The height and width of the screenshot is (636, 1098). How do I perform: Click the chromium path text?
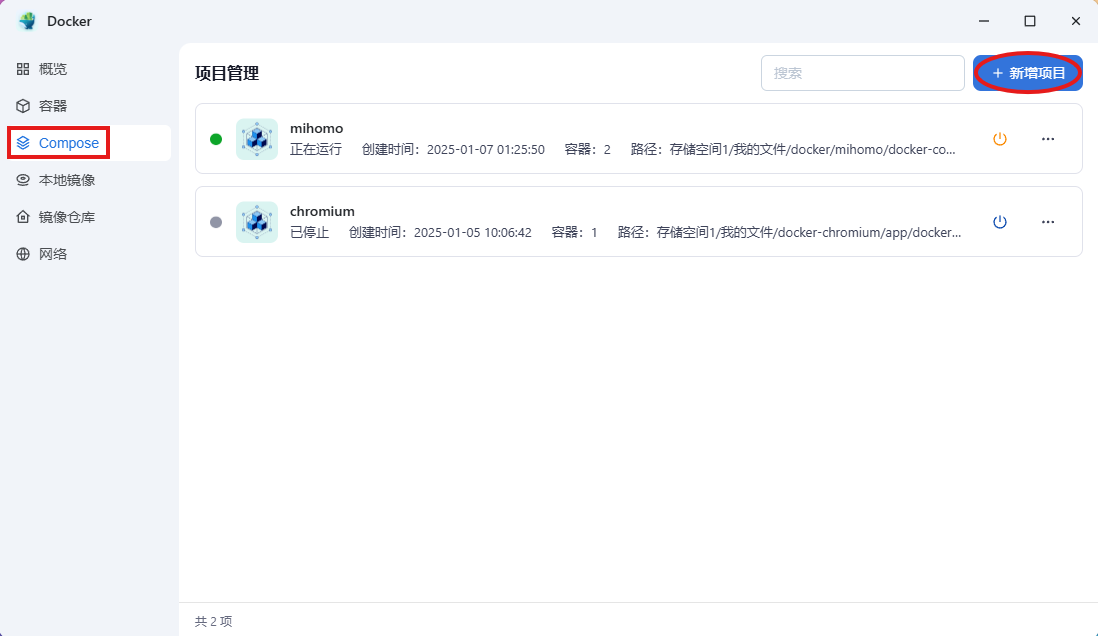[x=789, y=233]
